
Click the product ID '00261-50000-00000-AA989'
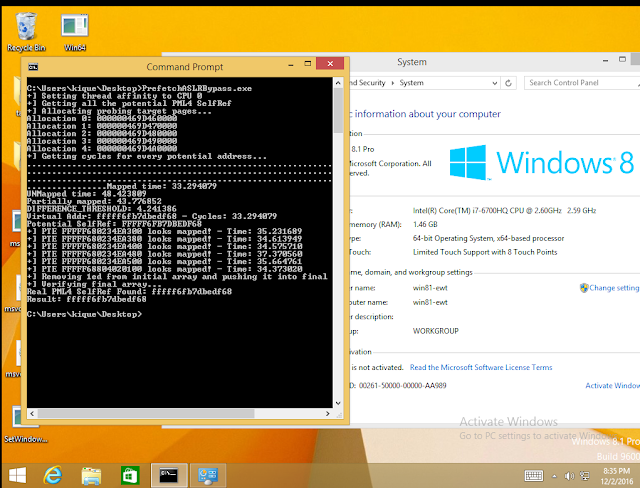coord(402,386)
